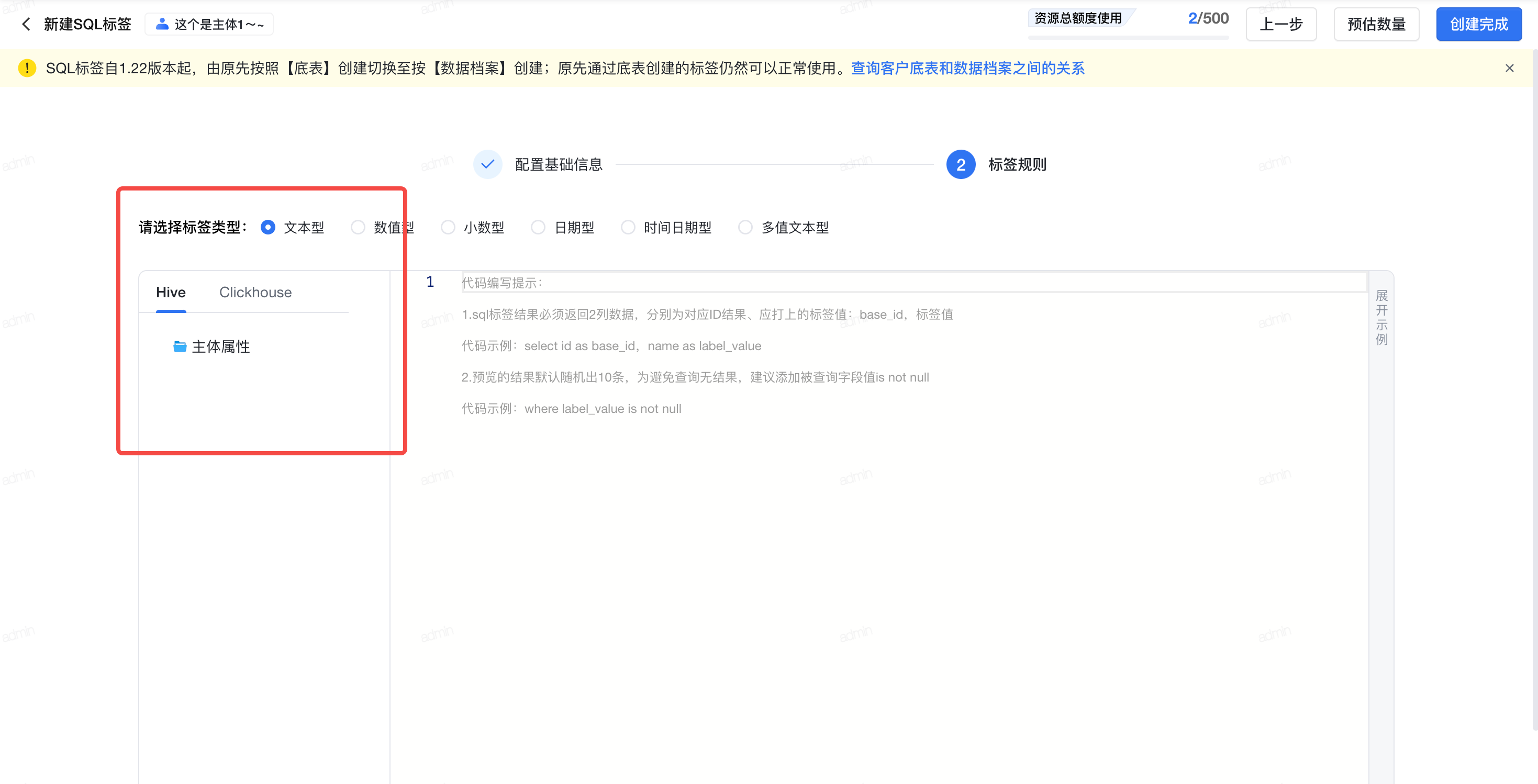1538x784 pixels.
Task: Dismiss the yellow notice with the X
Action: [1509, 68]
